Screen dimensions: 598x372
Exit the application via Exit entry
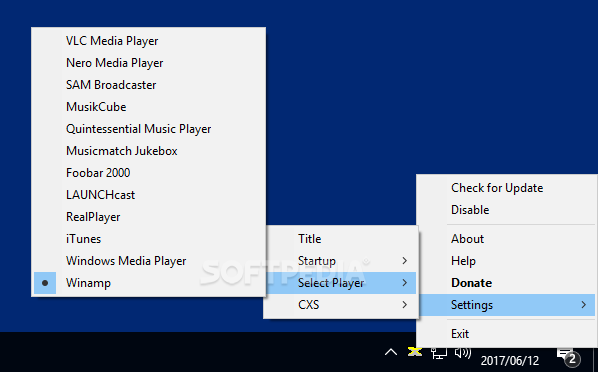coord(507,334)
